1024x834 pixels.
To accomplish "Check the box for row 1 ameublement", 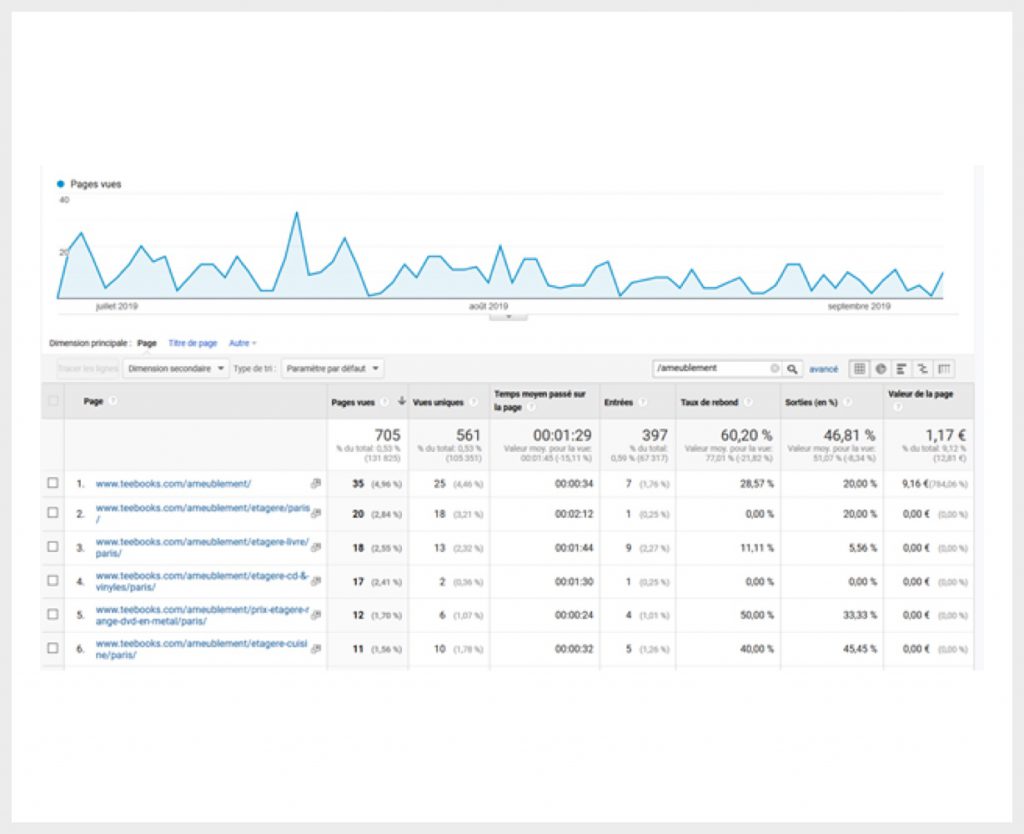I will [x=53, y=484].
